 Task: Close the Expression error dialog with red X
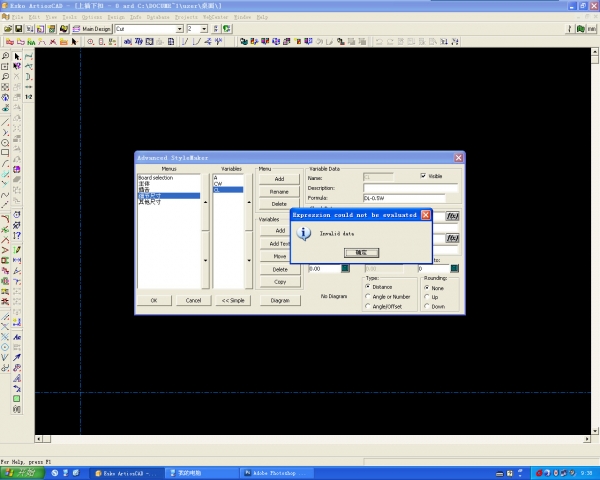(426, 215)
